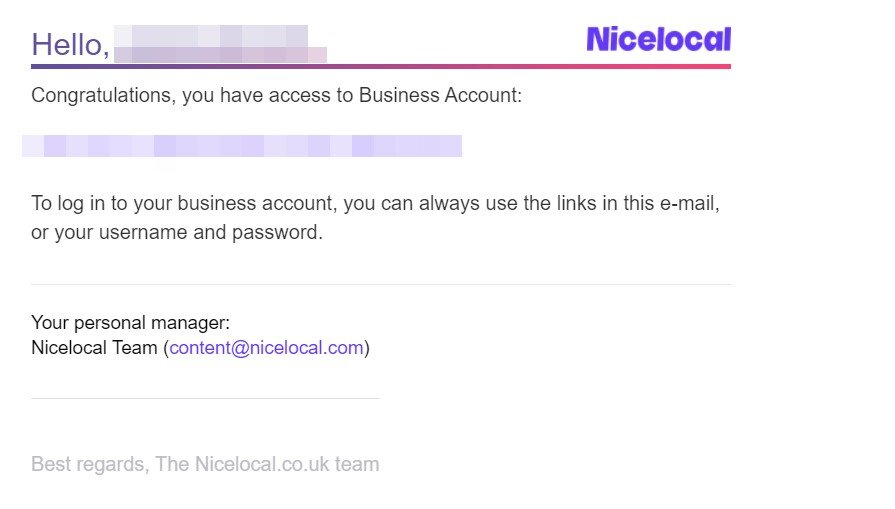Click the "or your username and password." line
Viewport: 895px width, 509px height.
[x=177, y=232]
